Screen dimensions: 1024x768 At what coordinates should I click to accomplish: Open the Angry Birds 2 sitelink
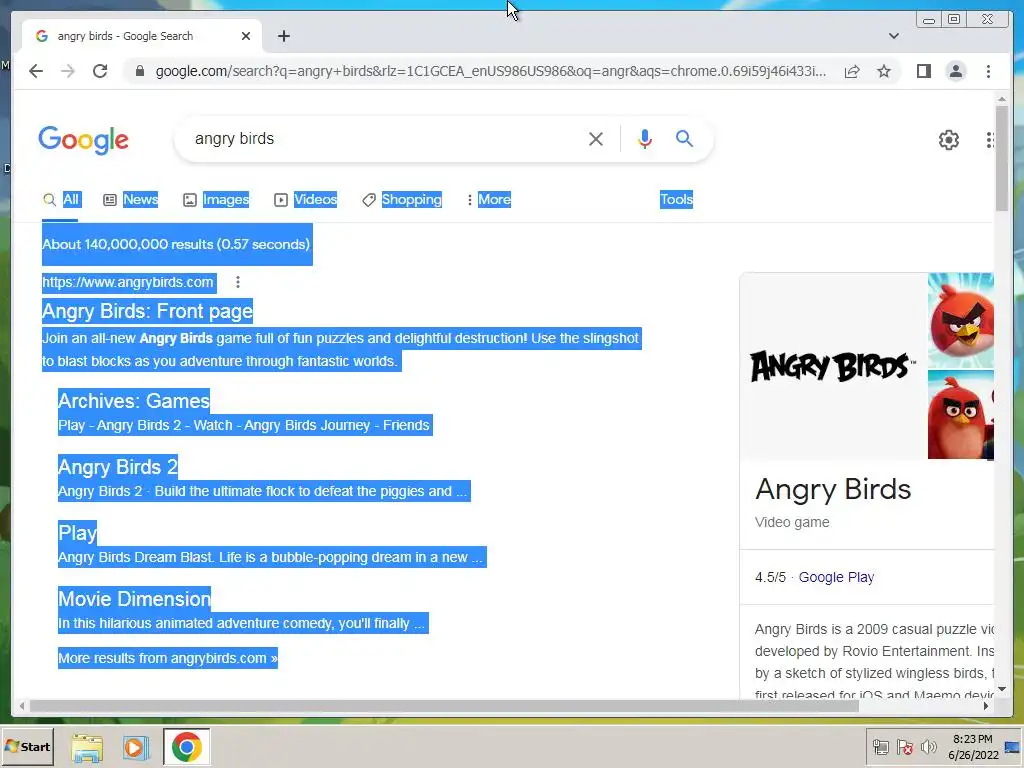[118, 466]
